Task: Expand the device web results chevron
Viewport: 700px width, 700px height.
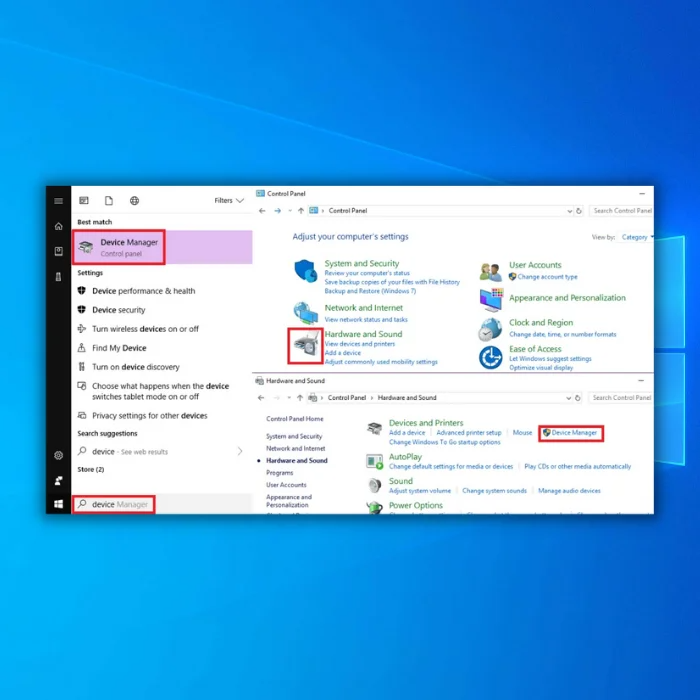Action: [x=240, y=451]
